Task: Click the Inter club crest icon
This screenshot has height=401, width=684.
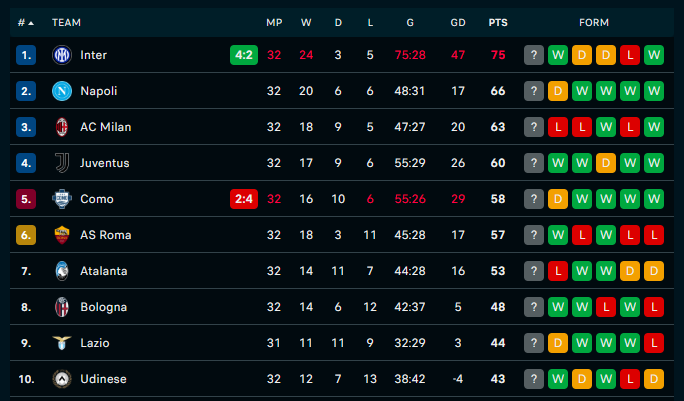Action: 62,55
